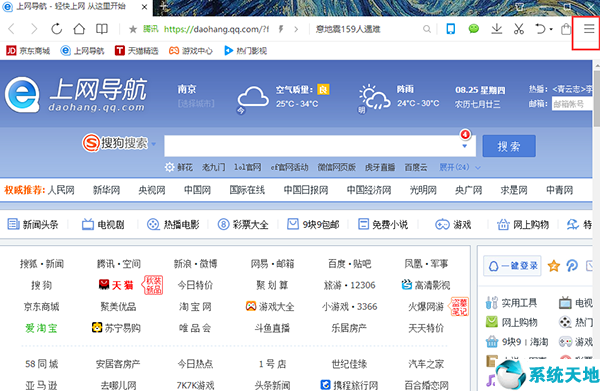Close the 上网导航 browser tab
Image resolution: width=600 pixels, height=391 pixels.
coord(144,7)
